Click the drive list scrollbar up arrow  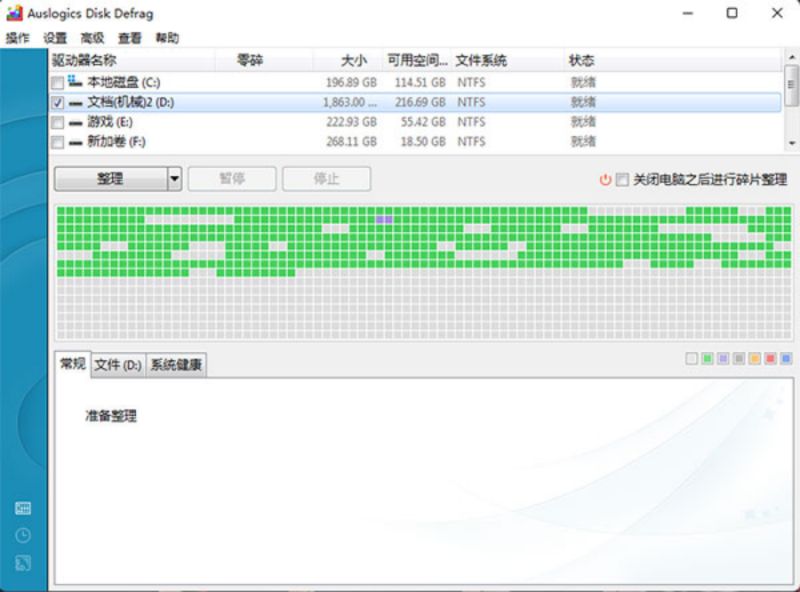791,57
